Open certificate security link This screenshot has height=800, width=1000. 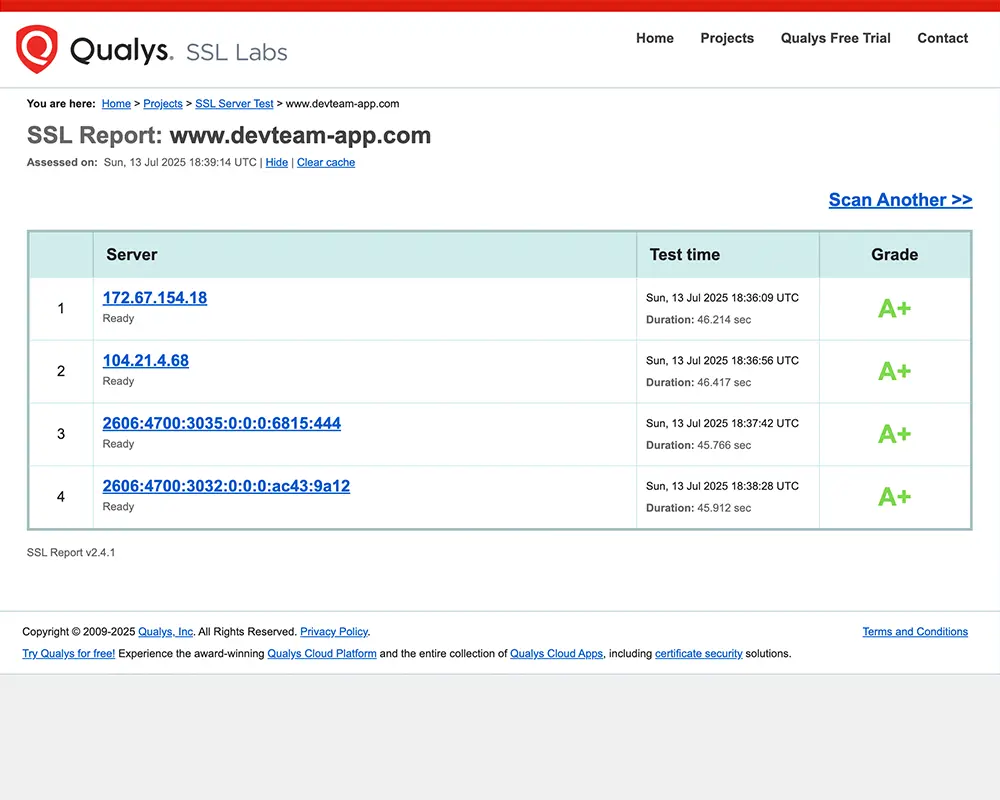click(698, 653)
